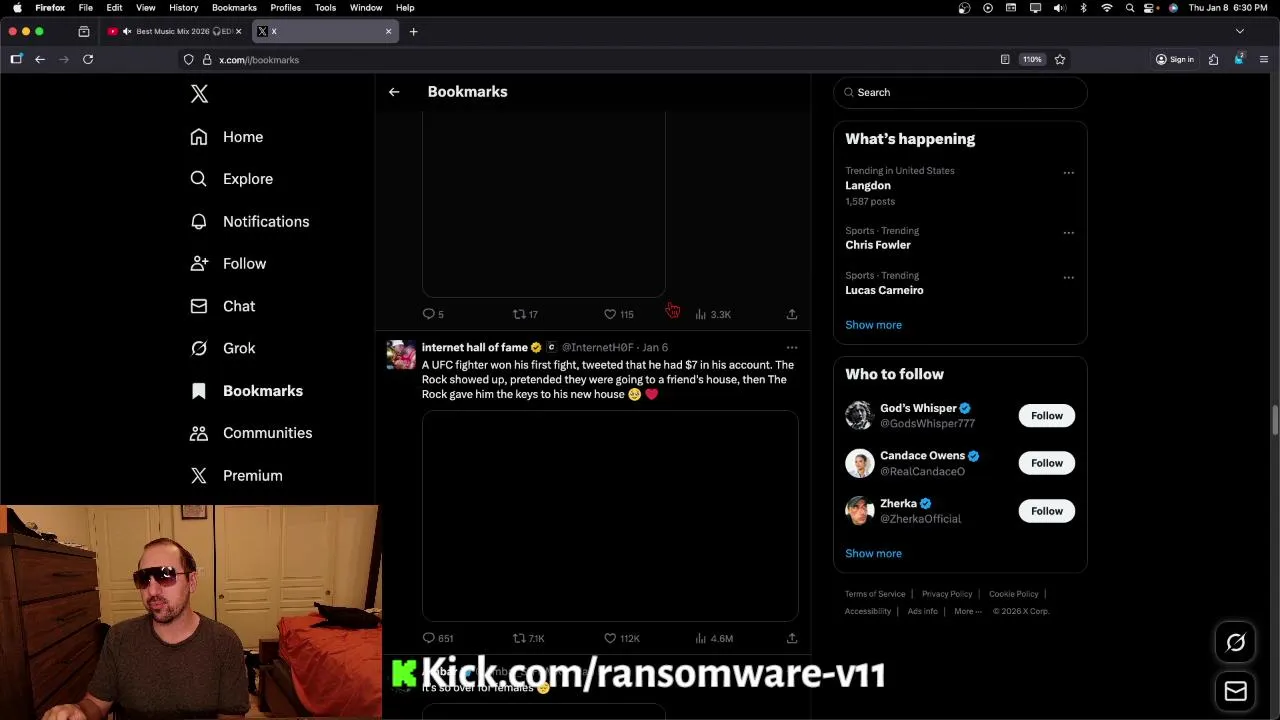
Task: Open the Firefox application menu
Action: pyautogui.click(x=1264, y=60)
